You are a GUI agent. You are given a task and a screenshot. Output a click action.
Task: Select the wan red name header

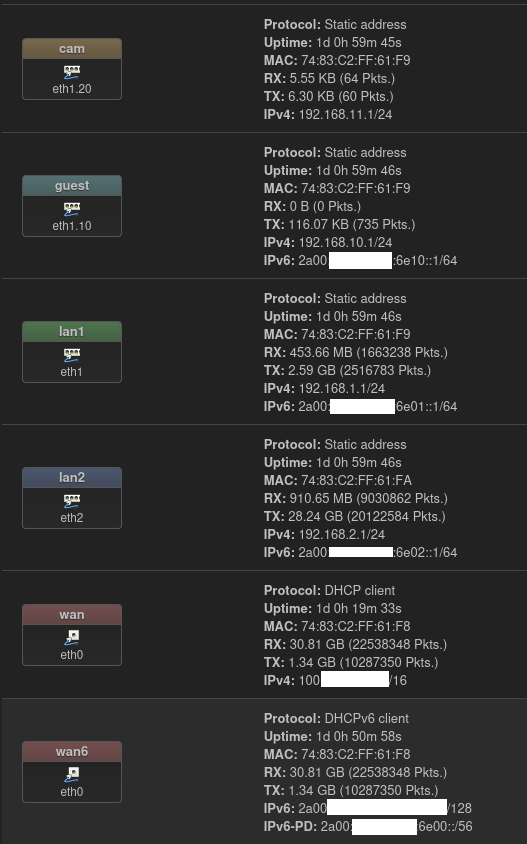tap(72, 614)
